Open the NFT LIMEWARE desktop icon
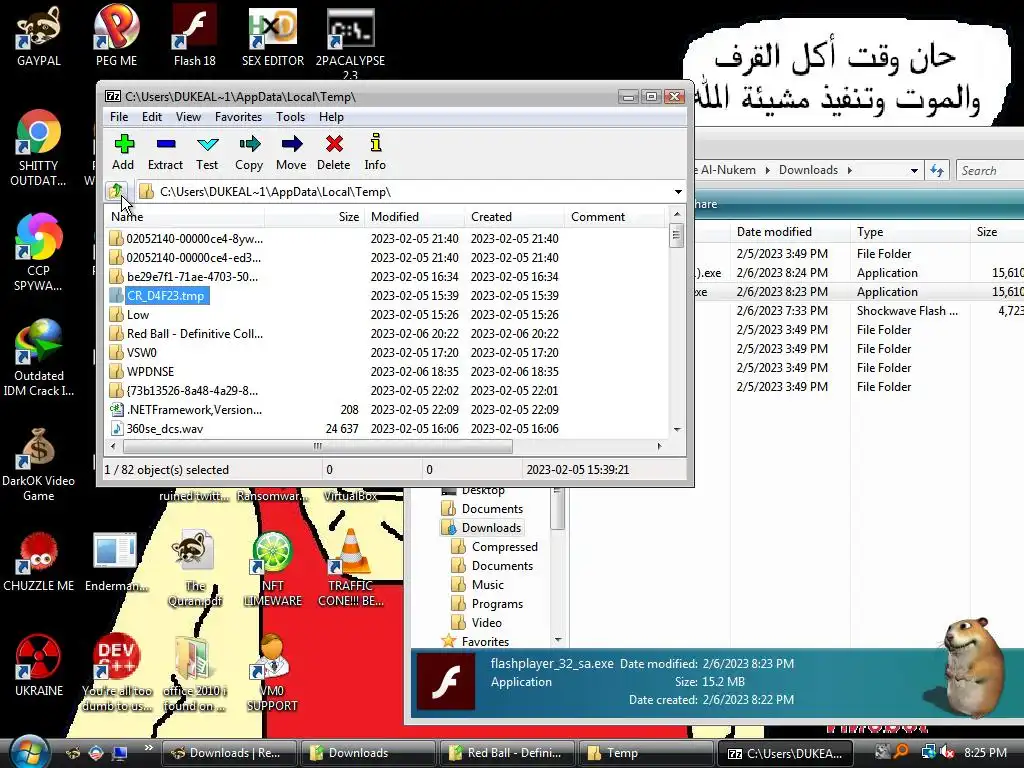 pos(272,569)
